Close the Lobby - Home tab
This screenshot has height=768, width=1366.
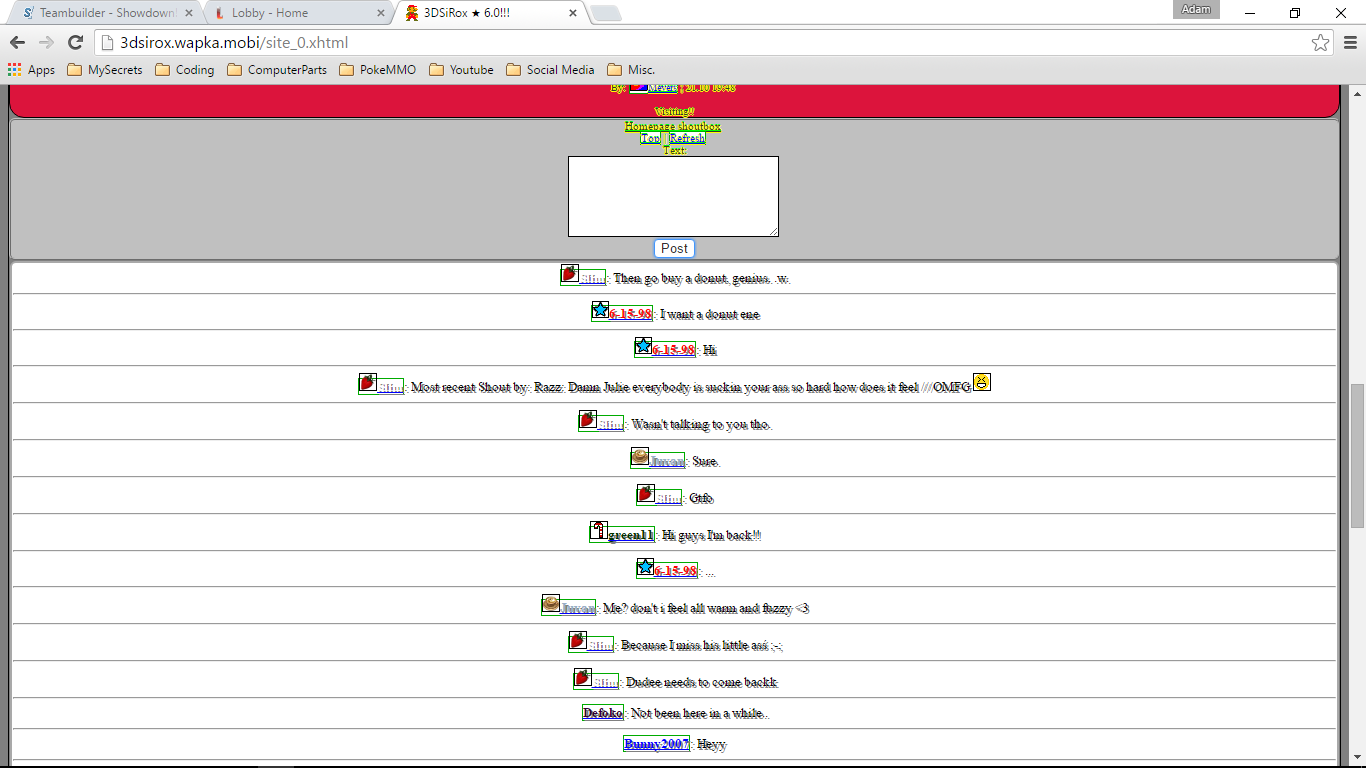(381, 13)
